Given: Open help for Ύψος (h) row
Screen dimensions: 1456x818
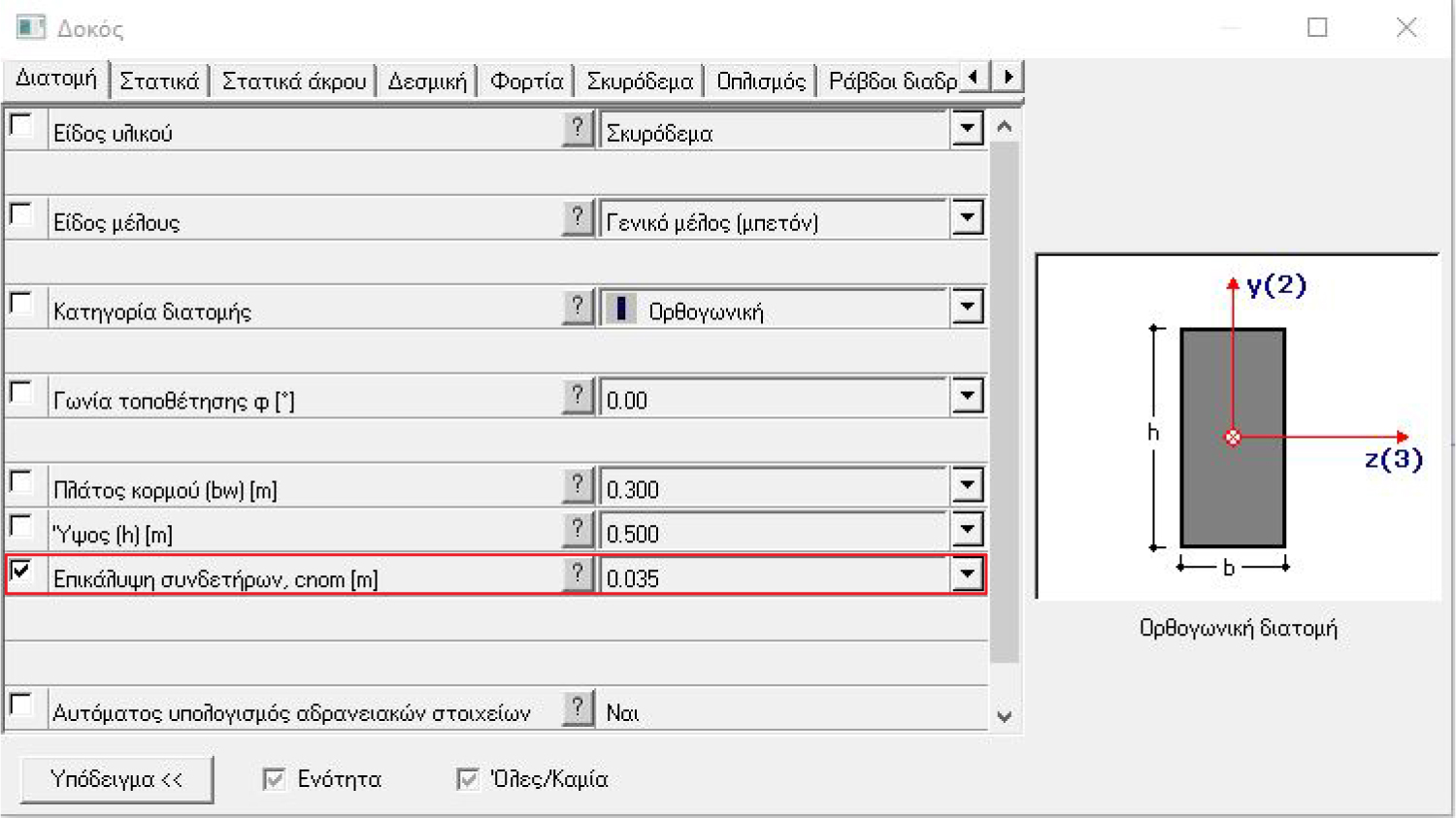Looking at the screenshot, I should [578, 530].
